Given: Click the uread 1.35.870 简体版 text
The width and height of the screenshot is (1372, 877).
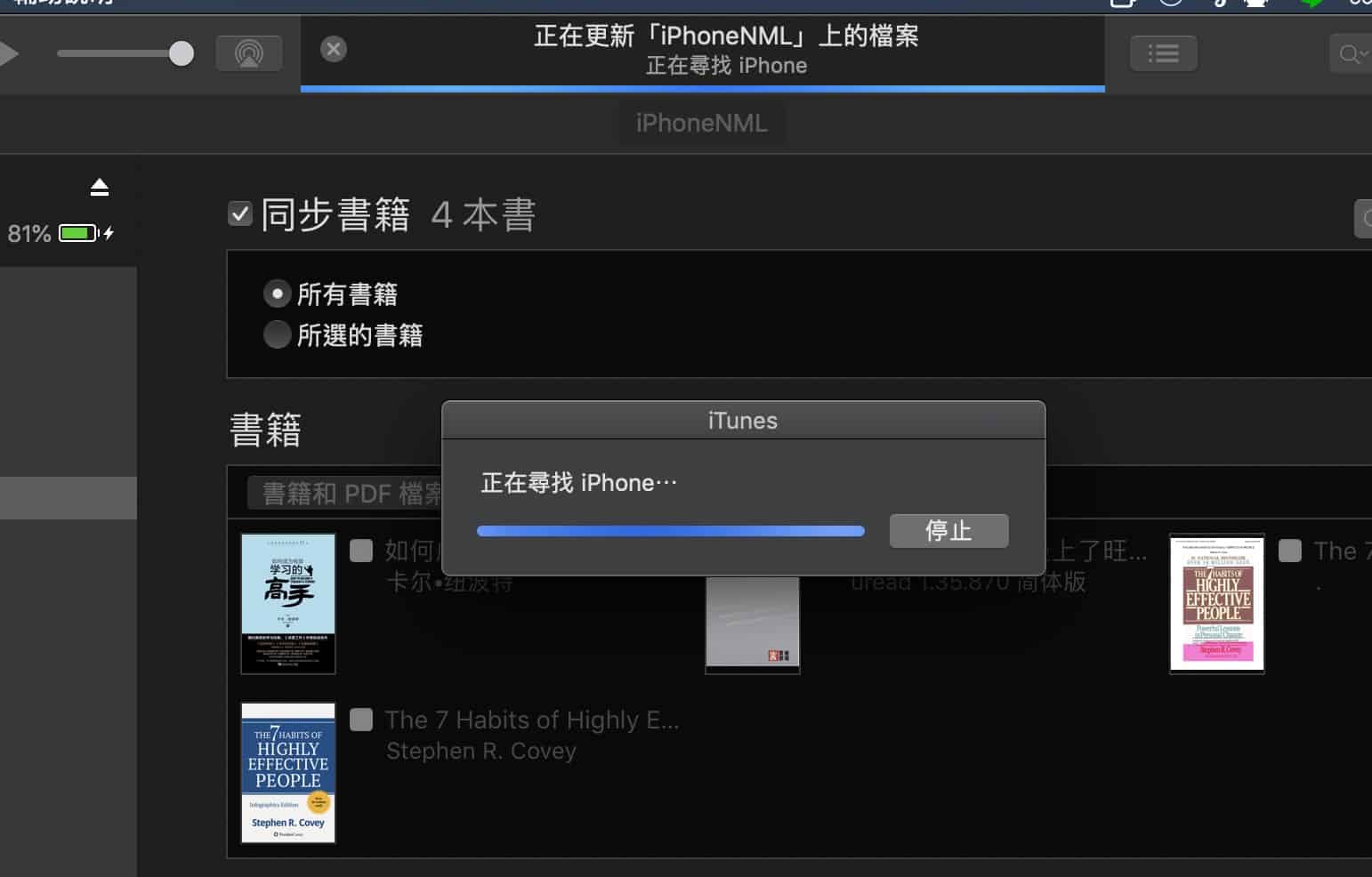Looking at the screenshot, I should click(968, 583).
